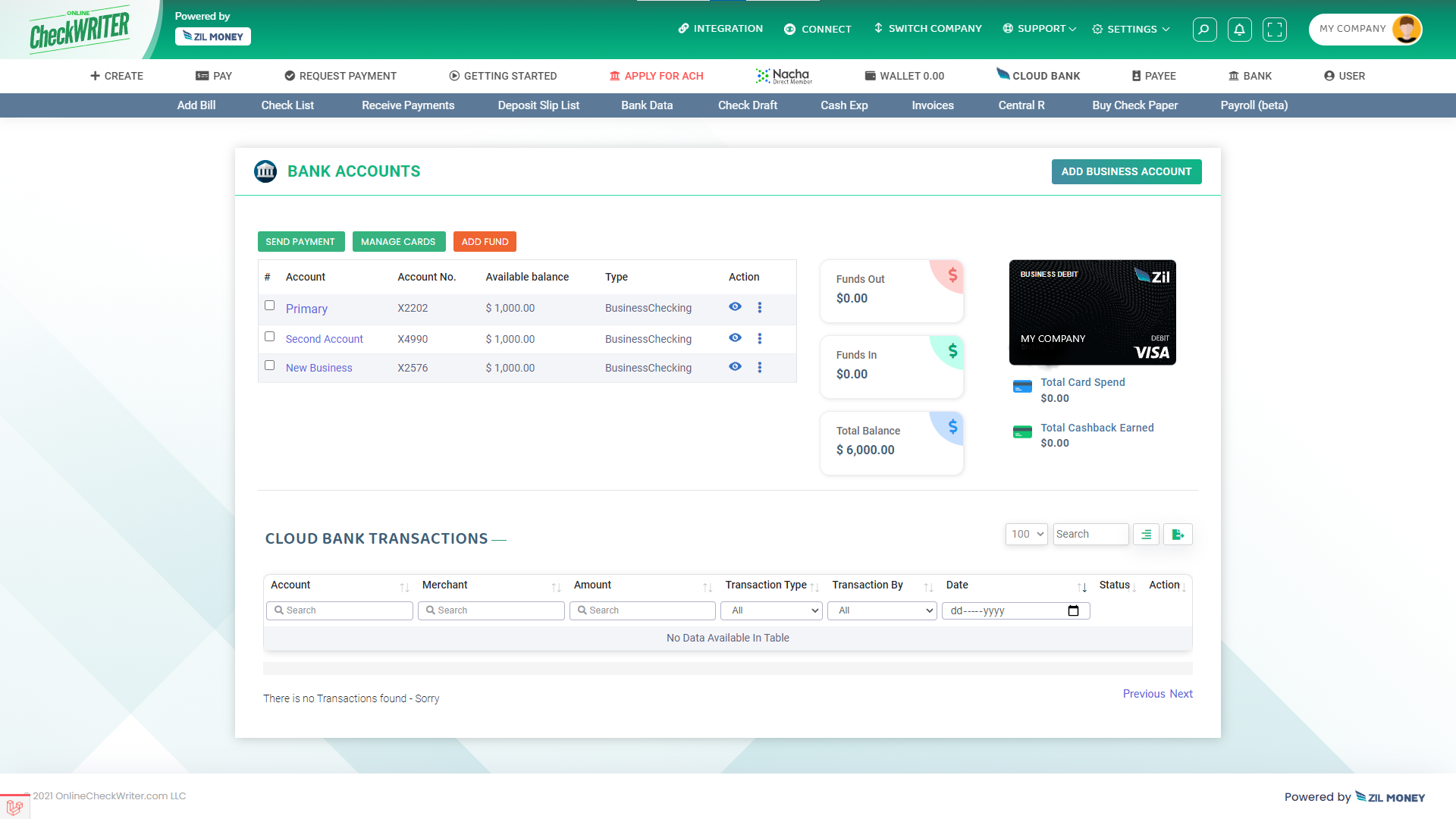Switch to the Bank Data tab
1456x819 pixels.
(646, 105)
